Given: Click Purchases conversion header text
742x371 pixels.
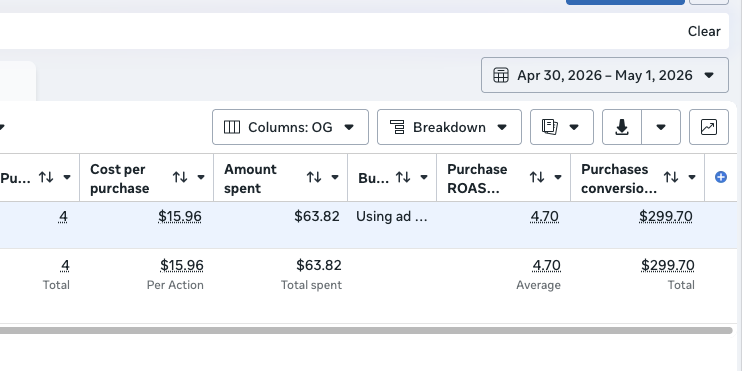Looking at the screenshot, I should coord(618,178).
